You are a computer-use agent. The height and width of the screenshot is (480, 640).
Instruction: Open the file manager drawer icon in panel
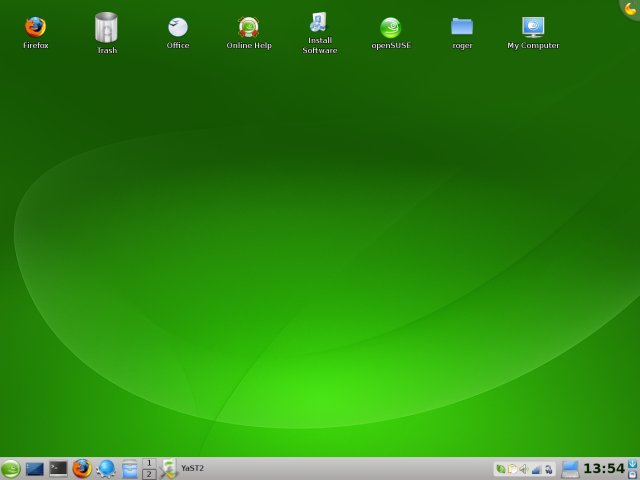(129, 469)
